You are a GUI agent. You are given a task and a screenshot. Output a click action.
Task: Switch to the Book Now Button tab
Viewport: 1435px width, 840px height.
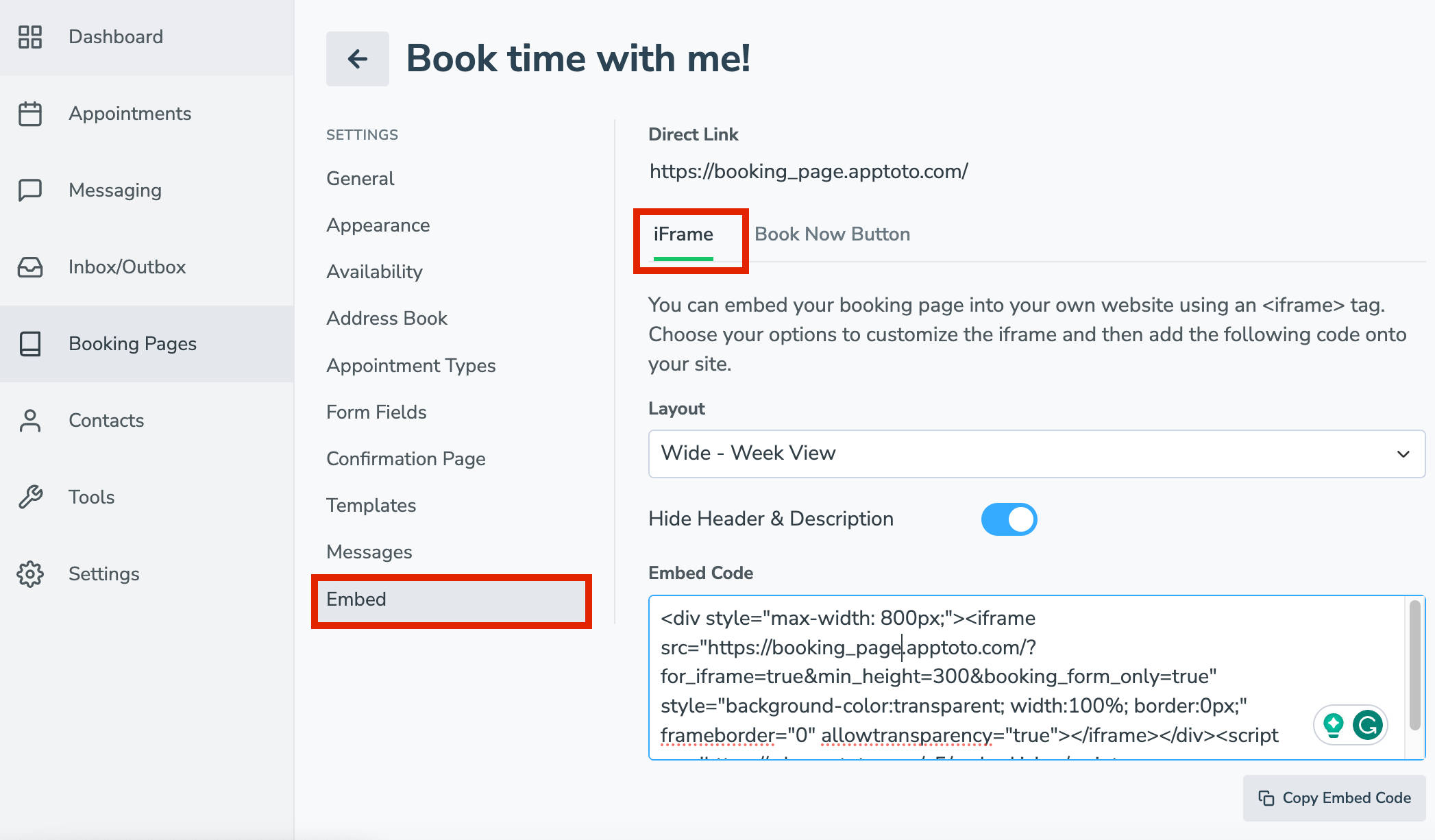coord(832,234)
